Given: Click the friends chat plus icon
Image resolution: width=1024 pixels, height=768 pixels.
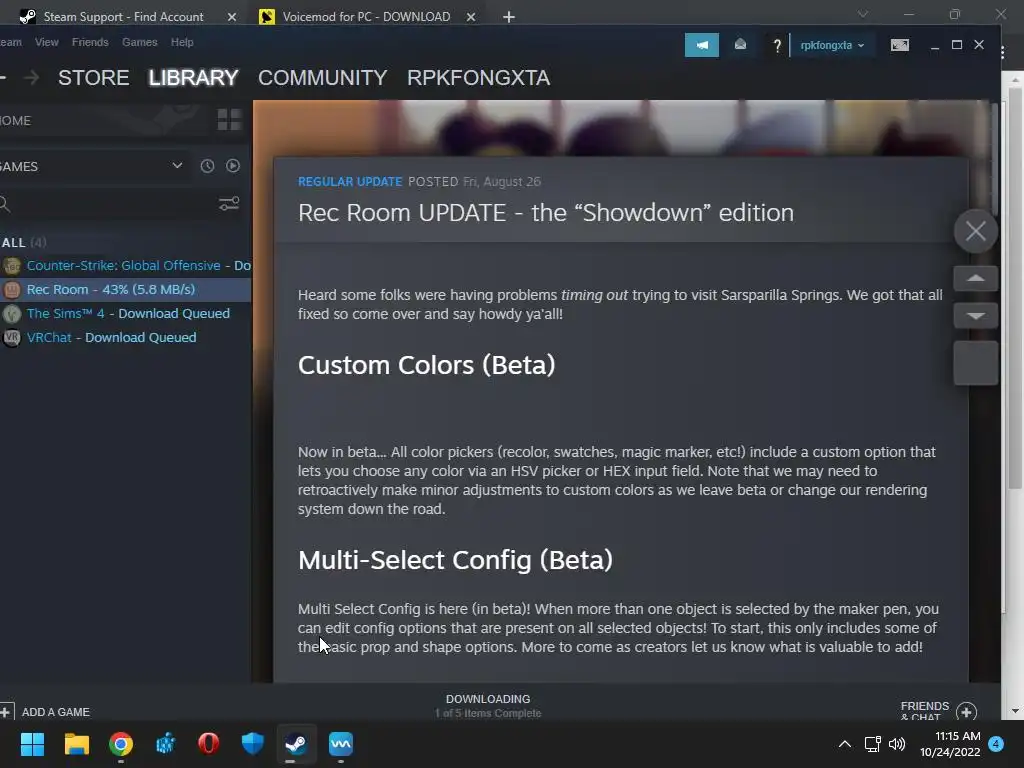Looking at the screenshot, I should coord(967,712).
